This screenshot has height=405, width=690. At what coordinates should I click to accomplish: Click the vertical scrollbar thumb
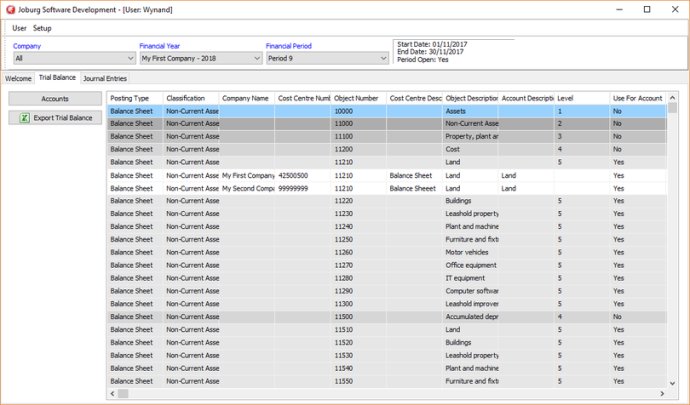pyautogui.click(x=672, y=108)
